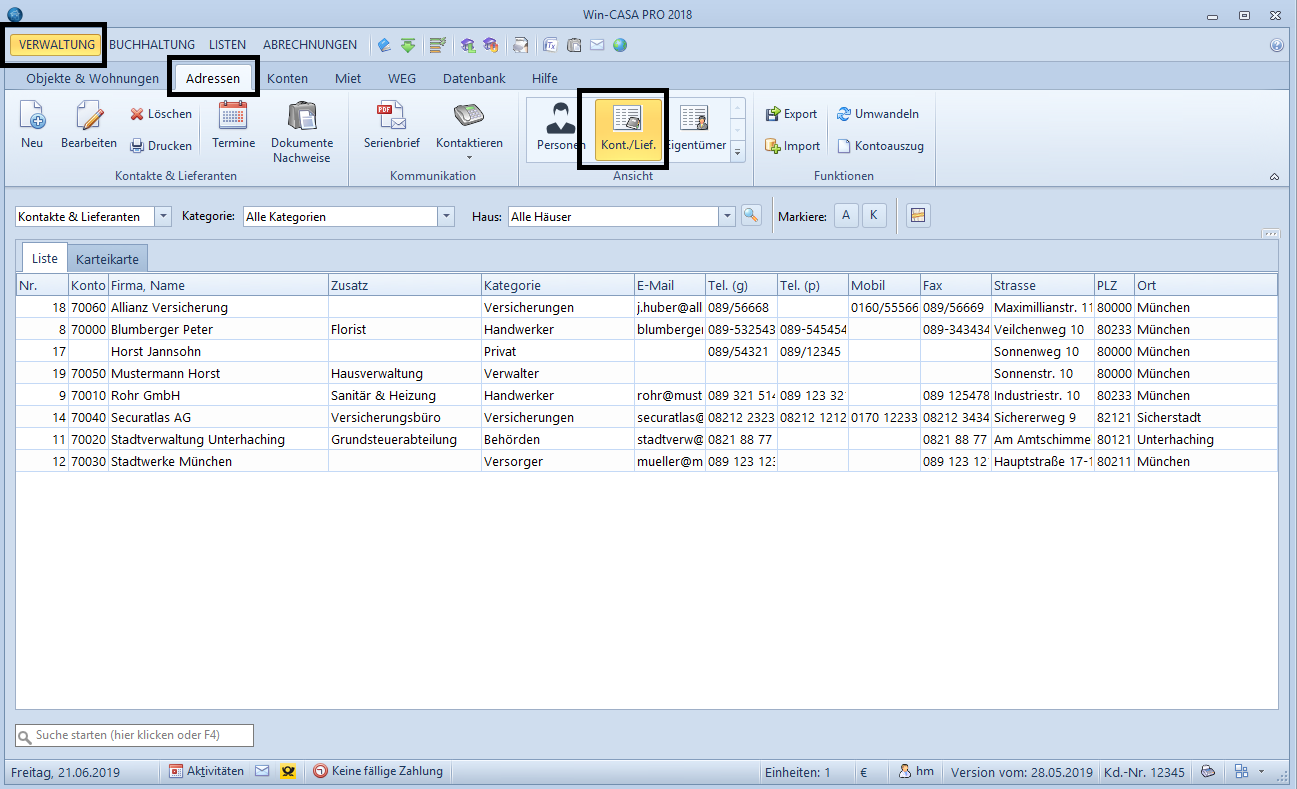Collapse the ribbon with the chevron
The image size is (1297, 789).
coord(1275,176)
